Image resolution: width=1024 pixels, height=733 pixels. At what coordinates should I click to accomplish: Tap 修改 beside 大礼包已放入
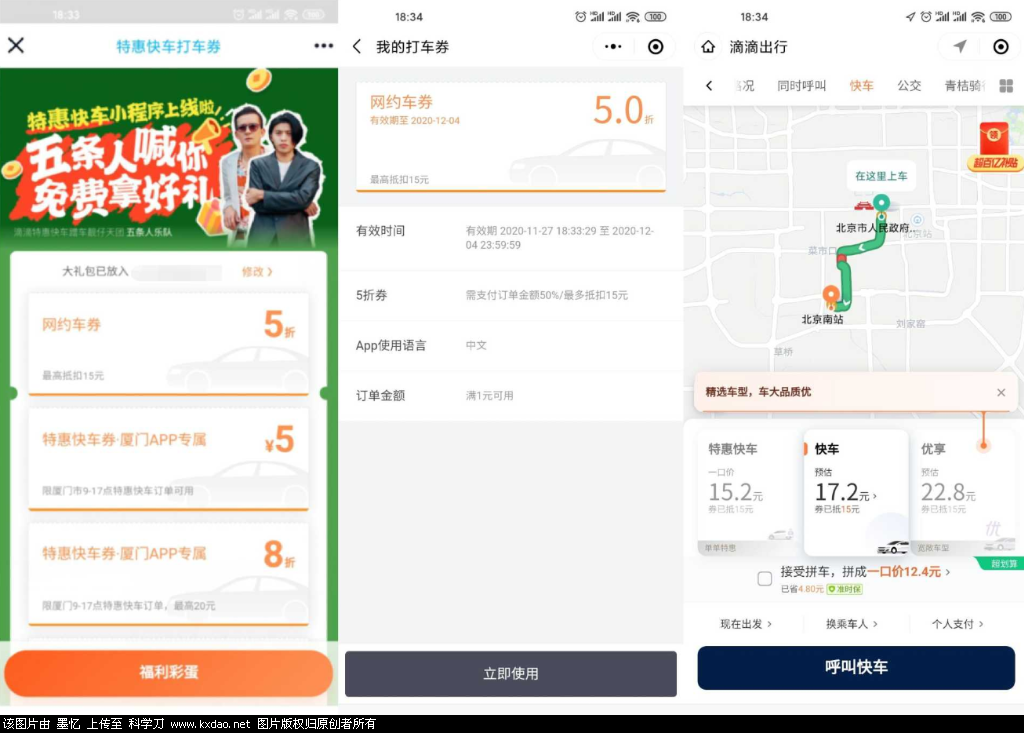tap(257, 271)
